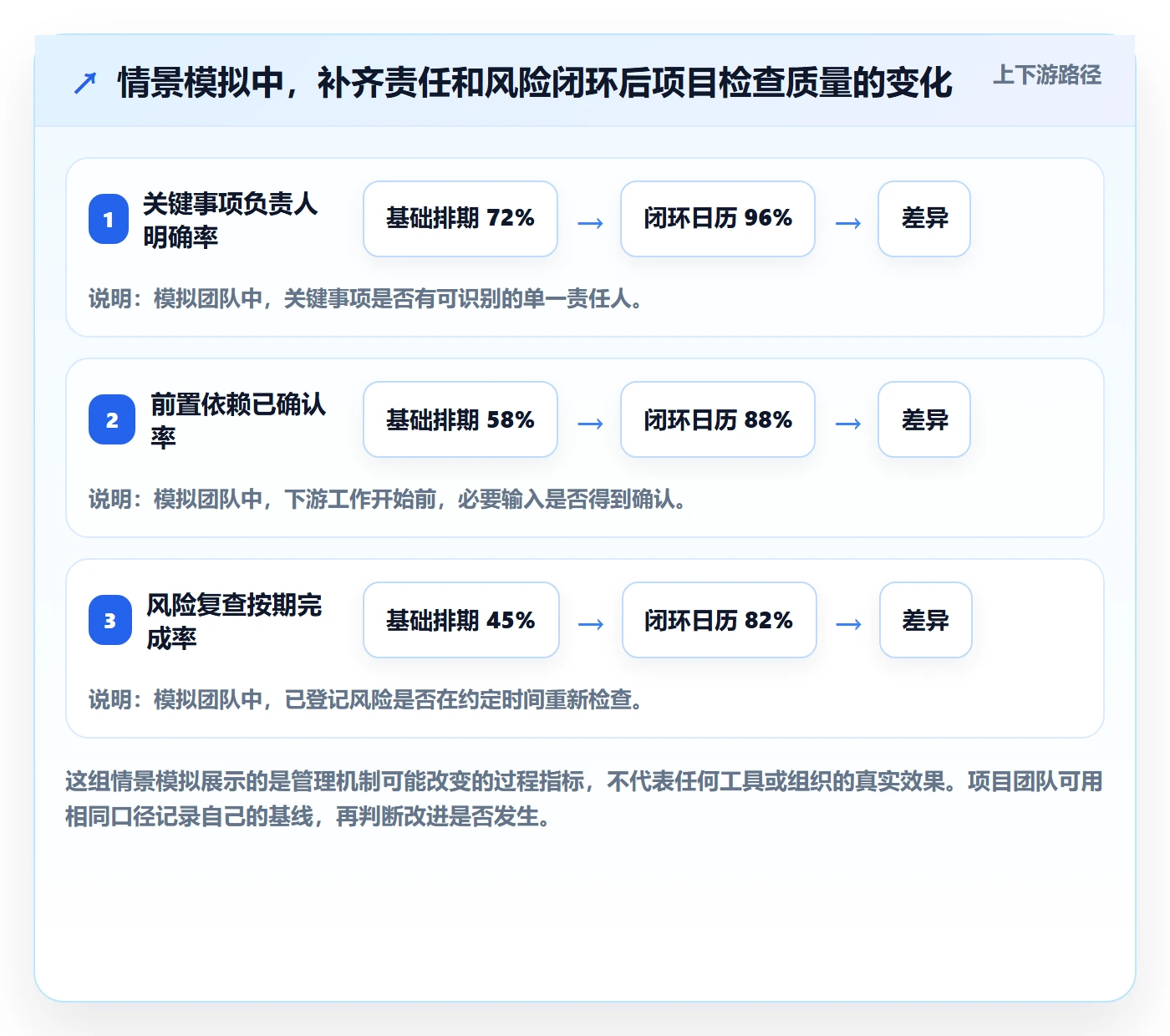Click the arrow after 闭环日历 96%
This screenshot has width=1170, height=1036.
tap(848, 223)
